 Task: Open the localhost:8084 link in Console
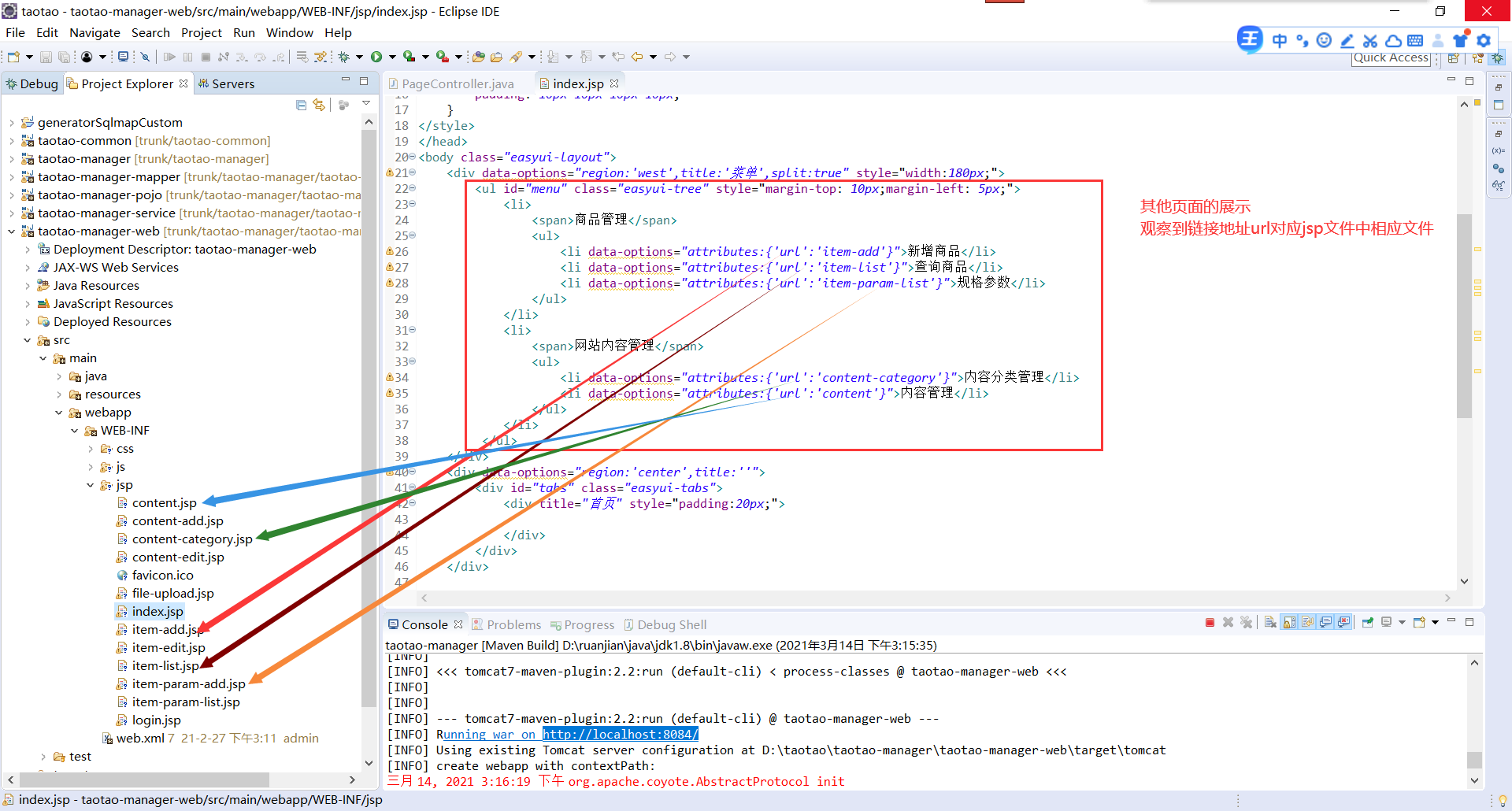click(x=620, y=734)
